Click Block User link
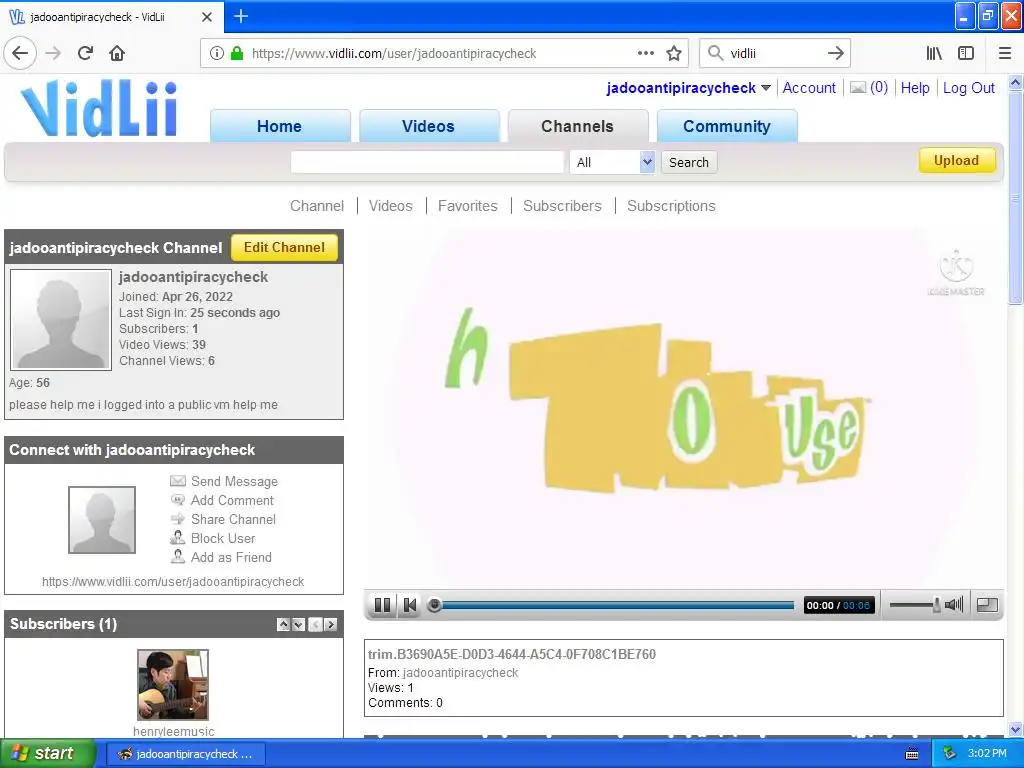Image resolution: width=1024 pixels, height=768 pixels. 223,538
